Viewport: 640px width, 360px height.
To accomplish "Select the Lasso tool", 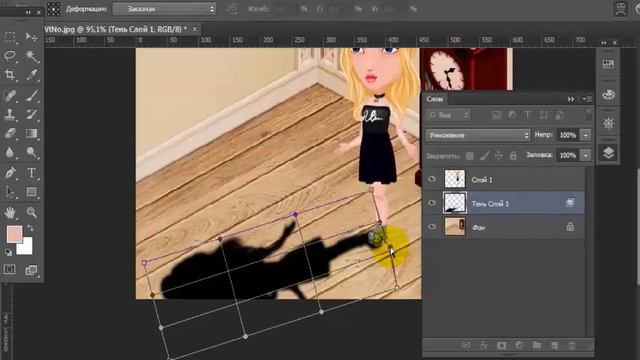I will coord(10,56).
